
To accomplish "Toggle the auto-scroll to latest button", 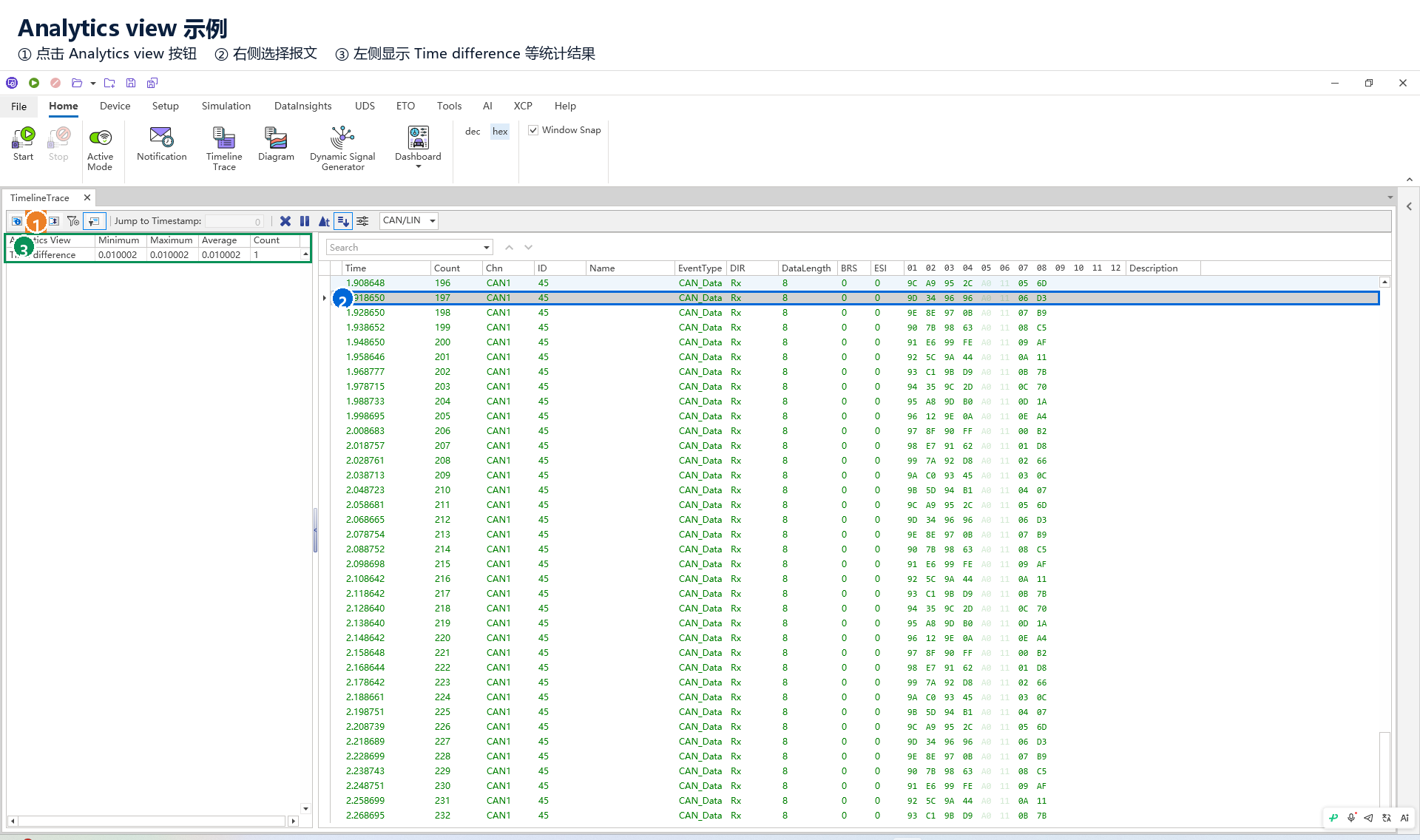I will (343, 221).
